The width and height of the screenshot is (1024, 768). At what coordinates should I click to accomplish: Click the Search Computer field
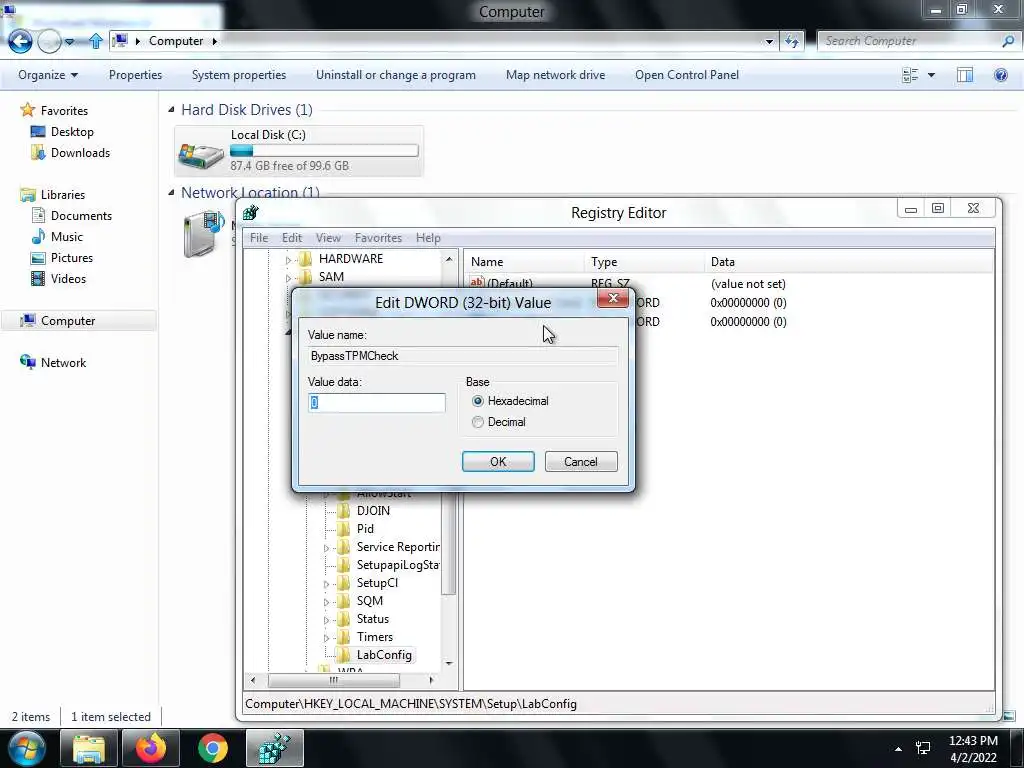[911, 41]
